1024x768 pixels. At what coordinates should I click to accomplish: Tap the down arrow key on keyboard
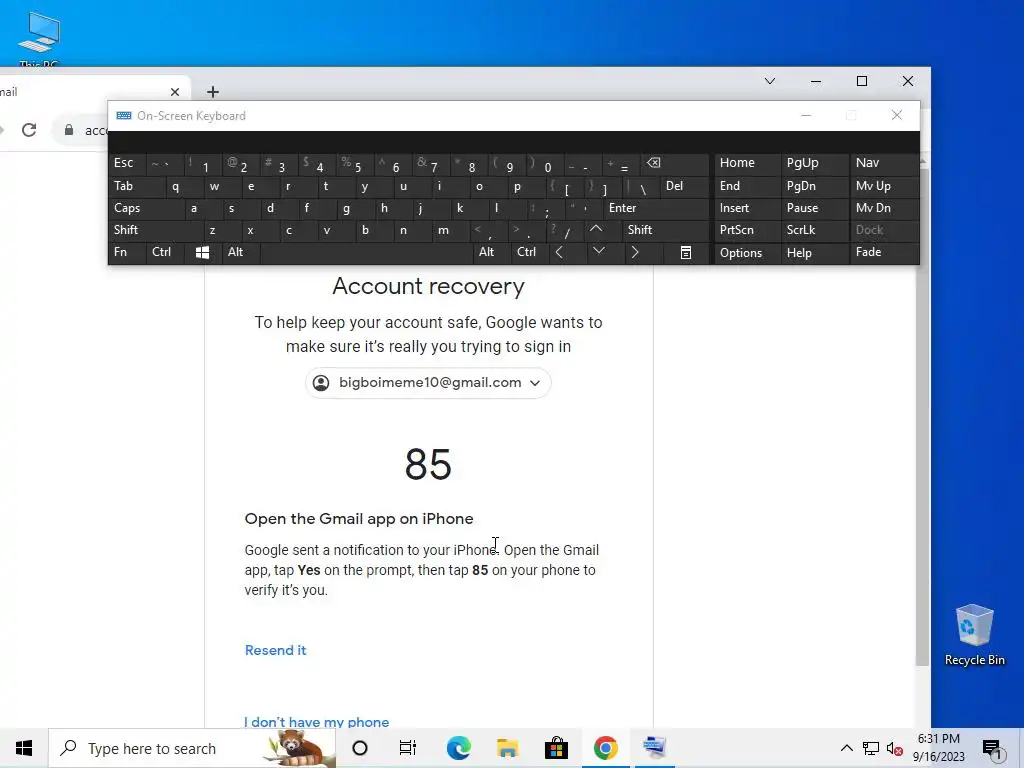pos(598,251)
